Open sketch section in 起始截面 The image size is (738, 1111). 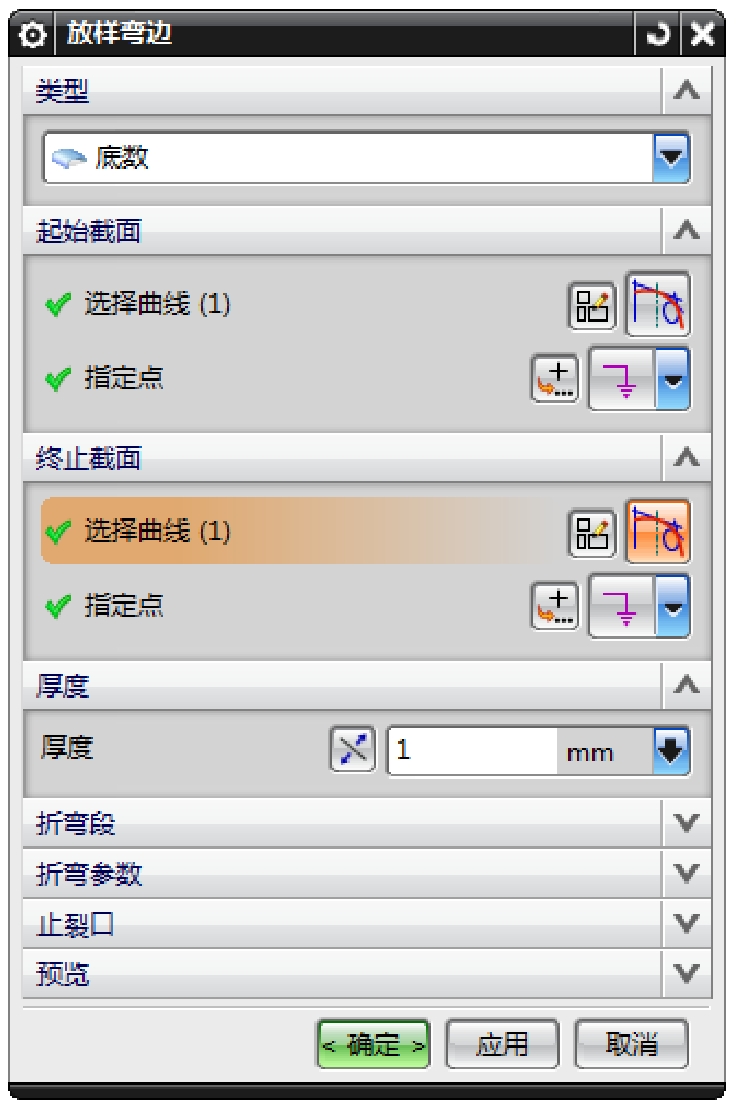tap(592, 307)
